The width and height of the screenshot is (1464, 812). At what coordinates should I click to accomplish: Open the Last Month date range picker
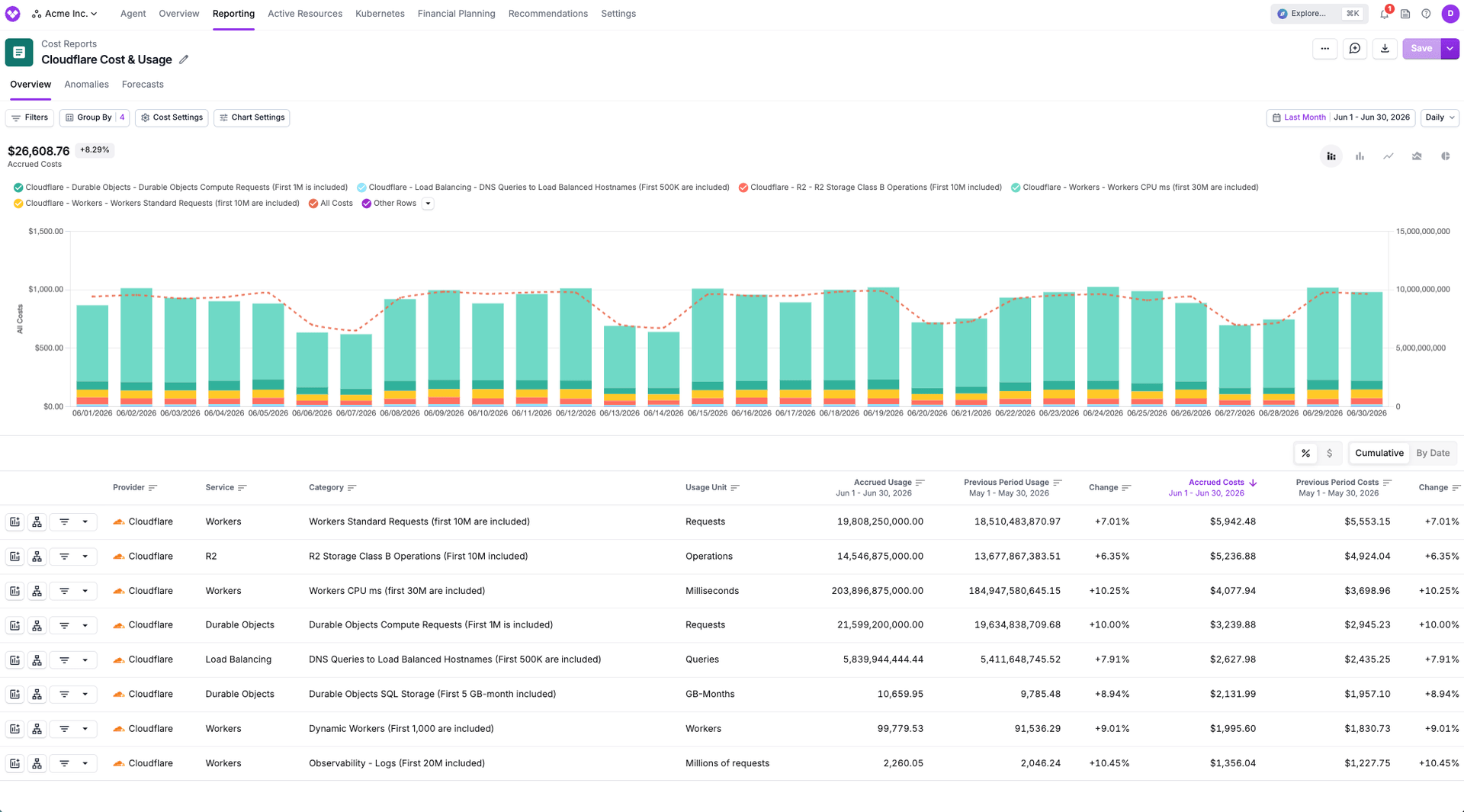click(x=1340, y=117)
